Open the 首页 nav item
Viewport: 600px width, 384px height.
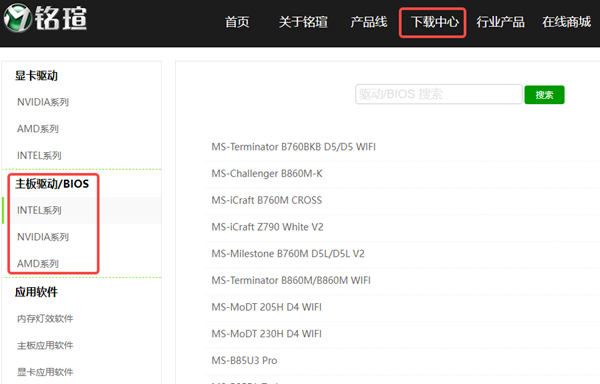237,22
